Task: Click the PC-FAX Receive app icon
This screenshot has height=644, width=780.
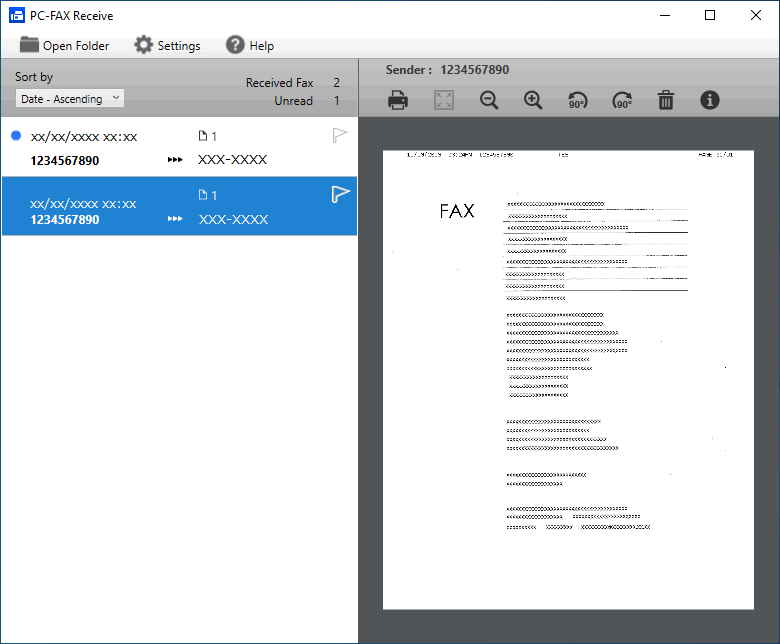Action: pyautogui.click(x=16, y=15)
